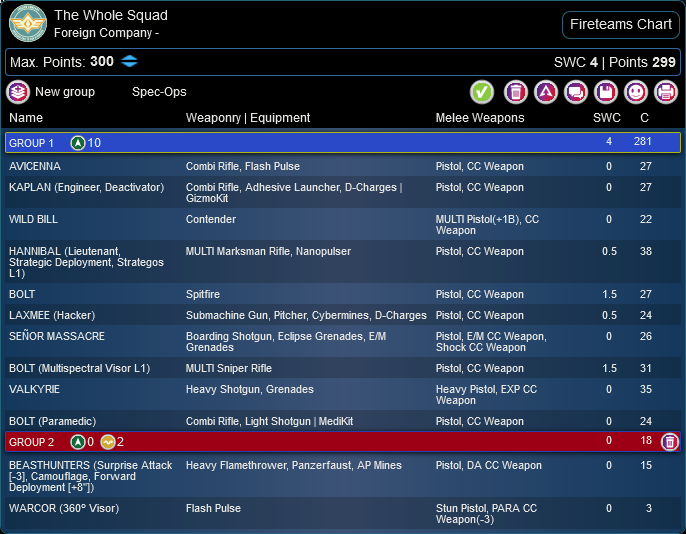The width and height of the screenshot is (686, 534).
Task: Click Heavy Flamethrower, Panzerfaust, AP Mines text
Action: pos(294,465)
